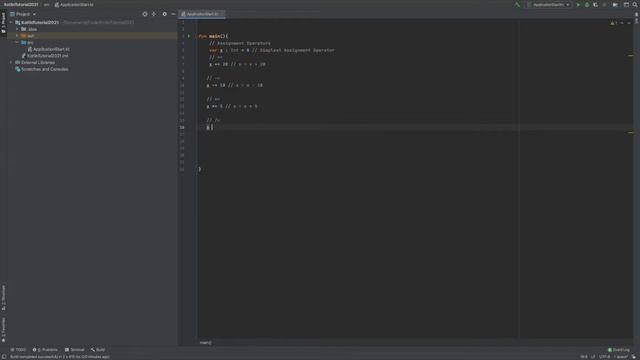Click the run gutter arrow beside fun main
640x360 pixels.
pyautogui.click(x=189, y=36)
